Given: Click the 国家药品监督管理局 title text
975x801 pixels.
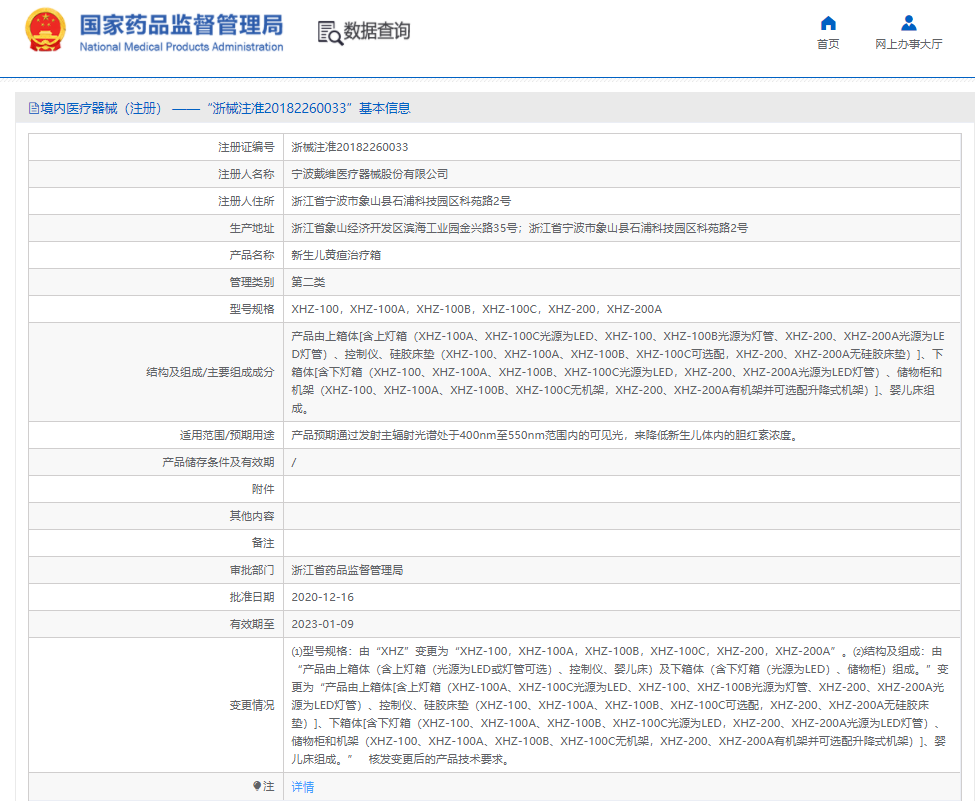Looking at the screenshot, I should (181, 25).
